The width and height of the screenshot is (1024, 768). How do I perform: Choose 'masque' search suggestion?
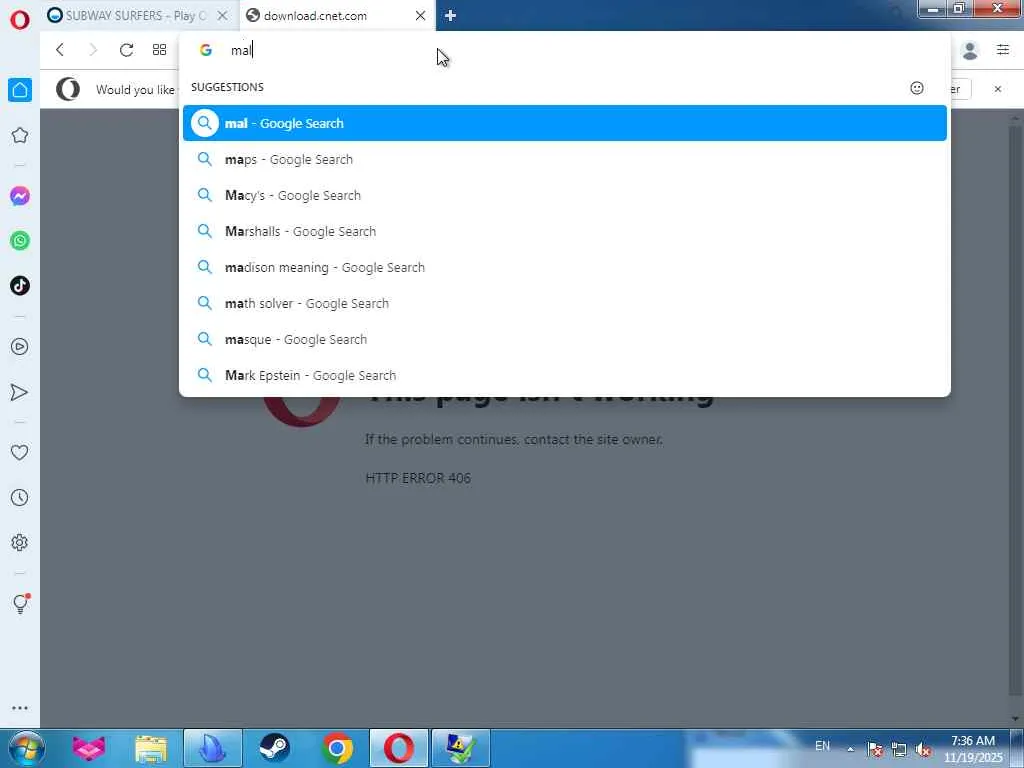point(565,339)
